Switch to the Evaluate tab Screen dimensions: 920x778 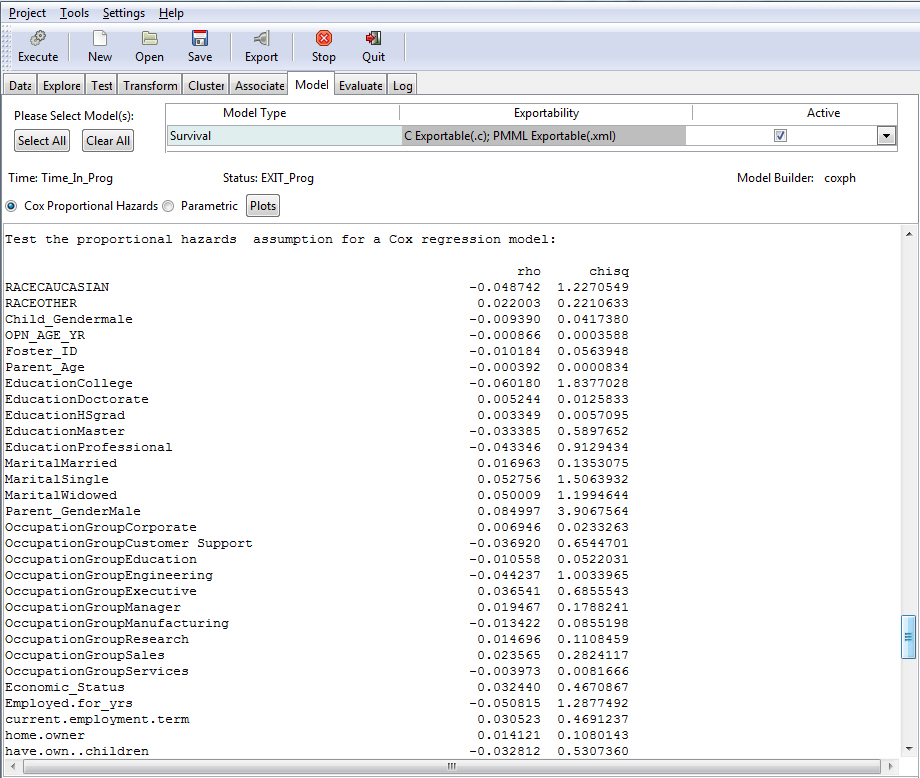tap(361, 86)
